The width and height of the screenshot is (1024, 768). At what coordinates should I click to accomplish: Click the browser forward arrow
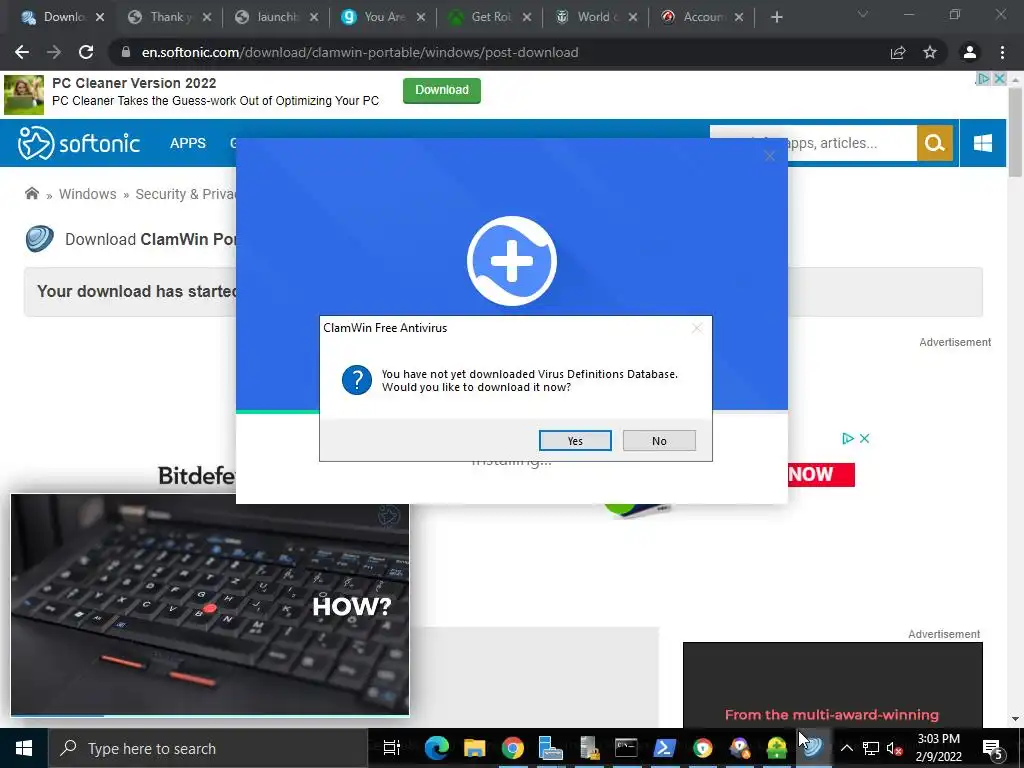point(54,52)
